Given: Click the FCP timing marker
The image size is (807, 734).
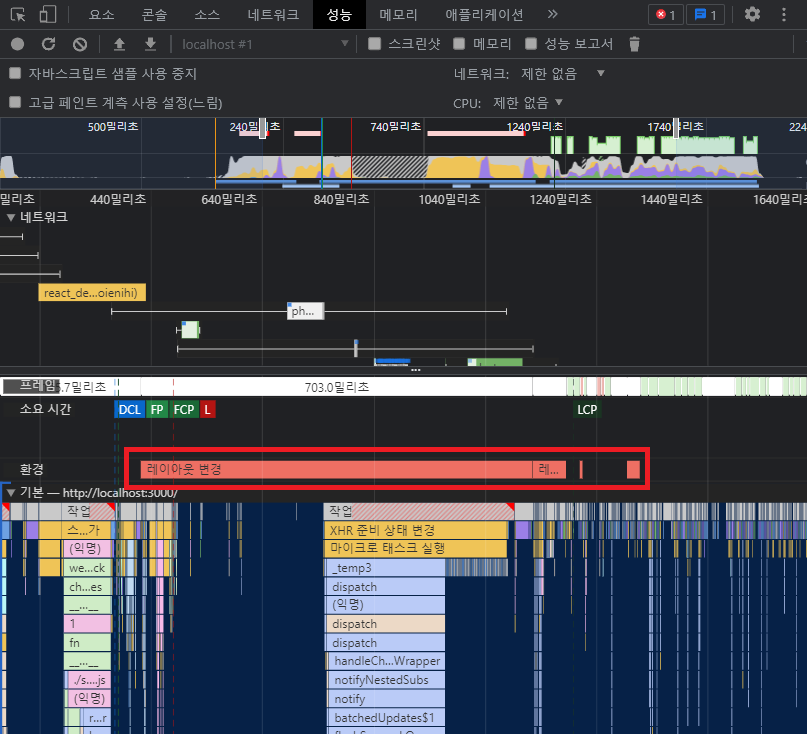Looking at the screenshot, I should 184,410.
